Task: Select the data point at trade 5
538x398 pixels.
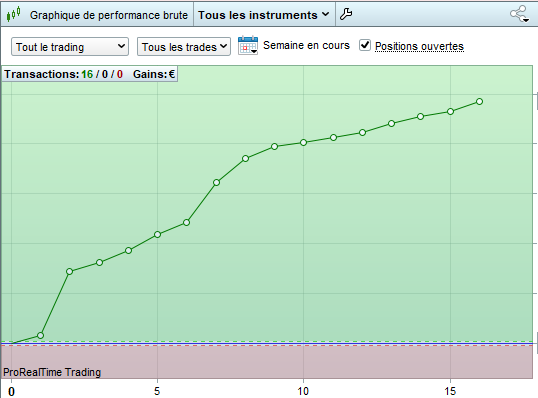Action: pyautogui.click(x=157, y=234)
